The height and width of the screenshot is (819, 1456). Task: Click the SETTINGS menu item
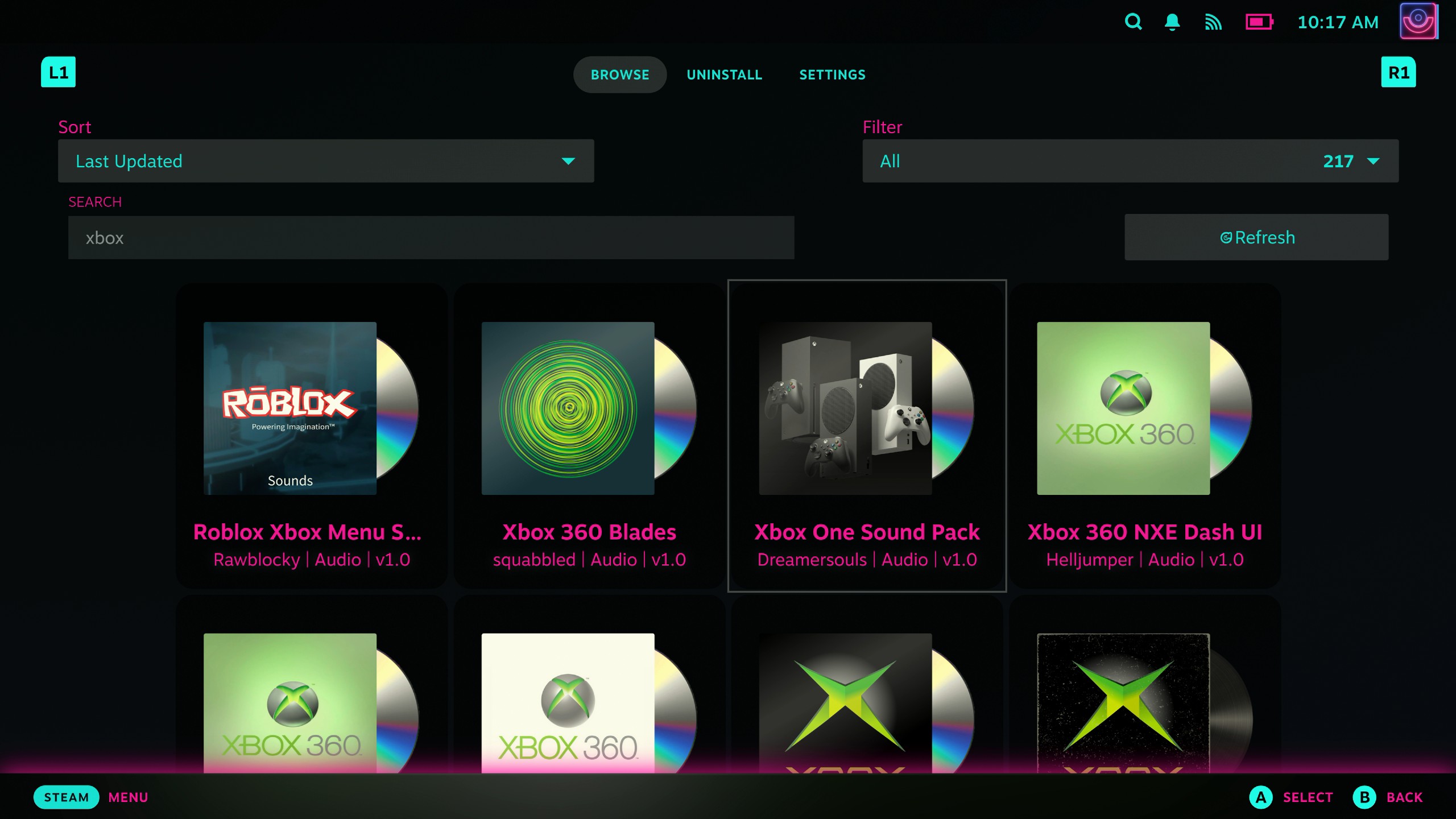[x=833, y=74]
